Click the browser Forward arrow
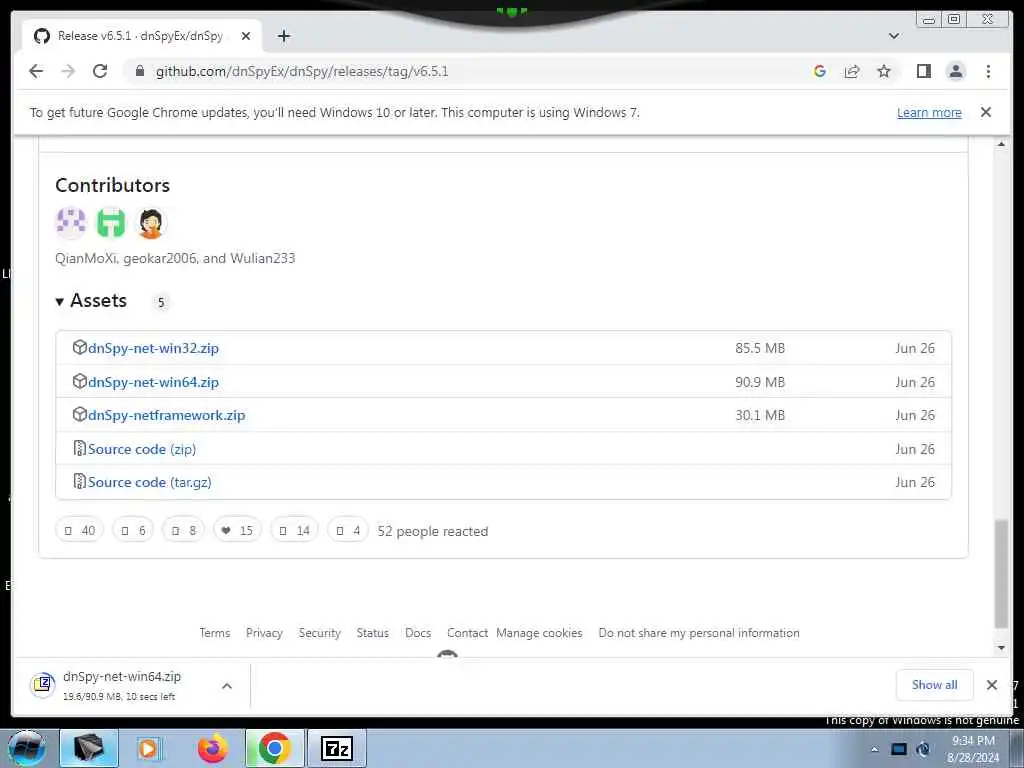This screenshot has height=768, width=1024. click(x=68, y=71)
